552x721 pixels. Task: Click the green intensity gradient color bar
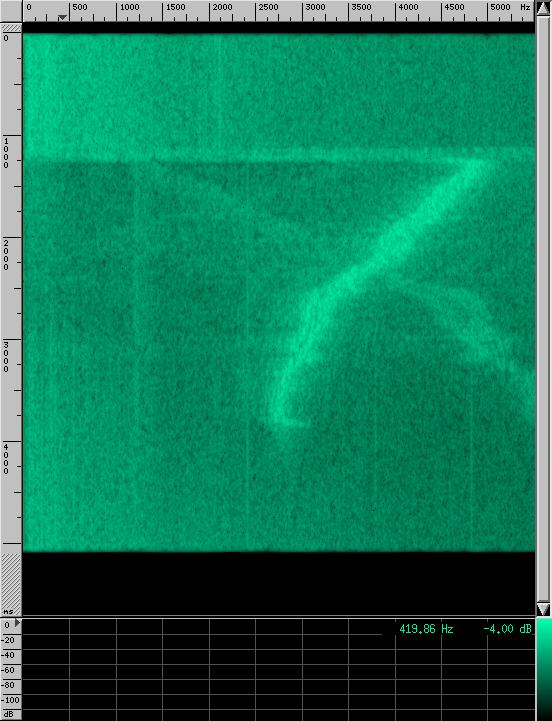point(544,669)
